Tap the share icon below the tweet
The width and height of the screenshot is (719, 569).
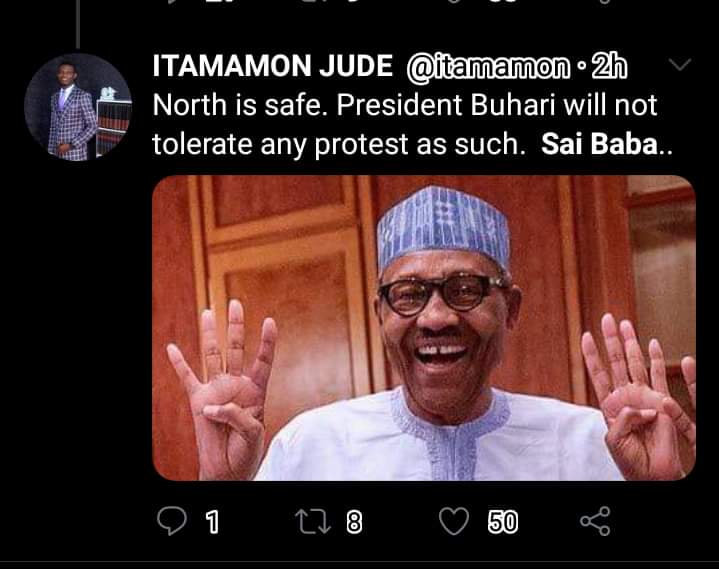pos(595,520)
